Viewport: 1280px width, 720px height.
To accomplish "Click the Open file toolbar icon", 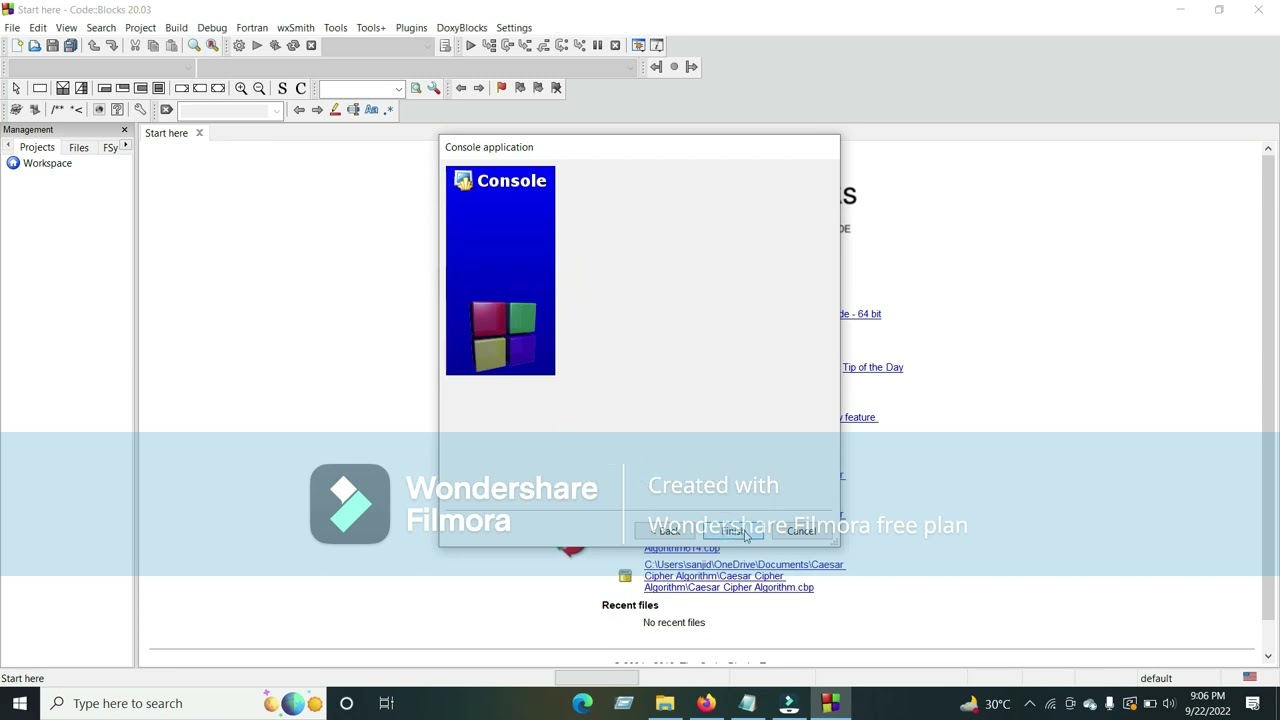I will [34, 46].
